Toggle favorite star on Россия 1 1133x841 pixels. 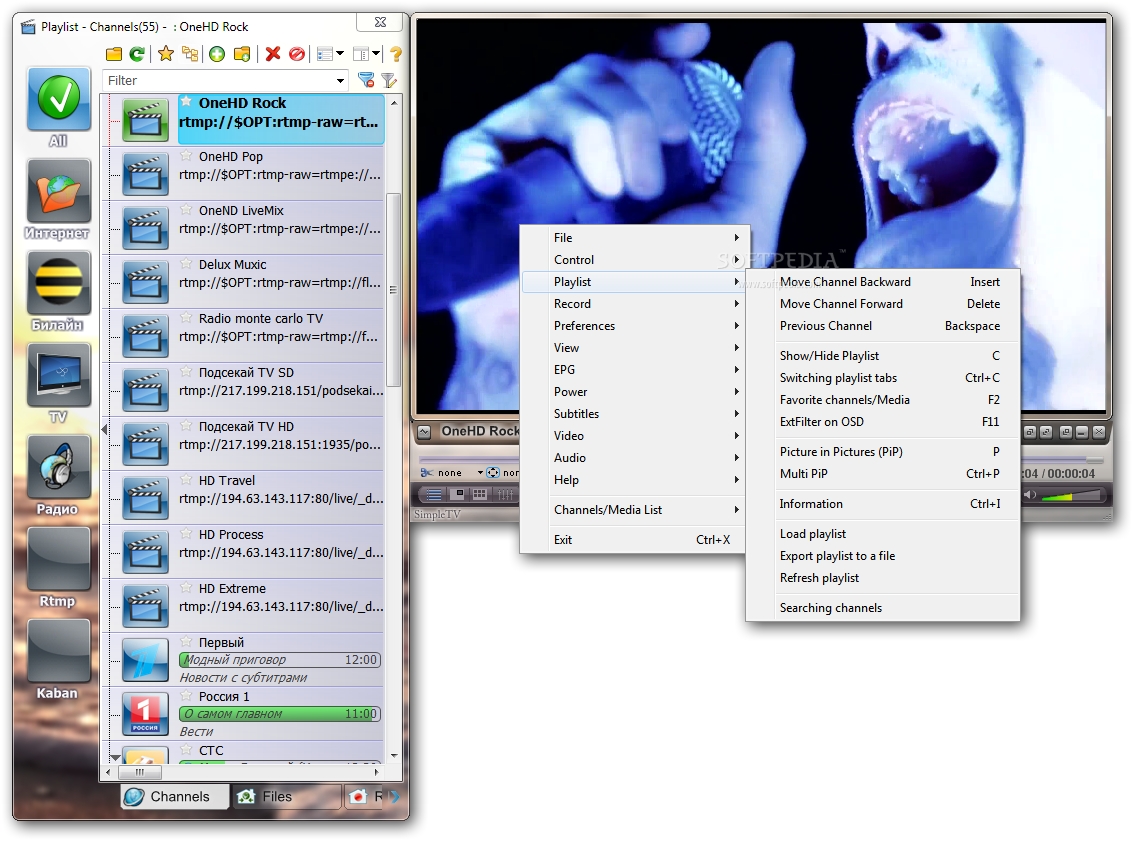coord(186,695)
